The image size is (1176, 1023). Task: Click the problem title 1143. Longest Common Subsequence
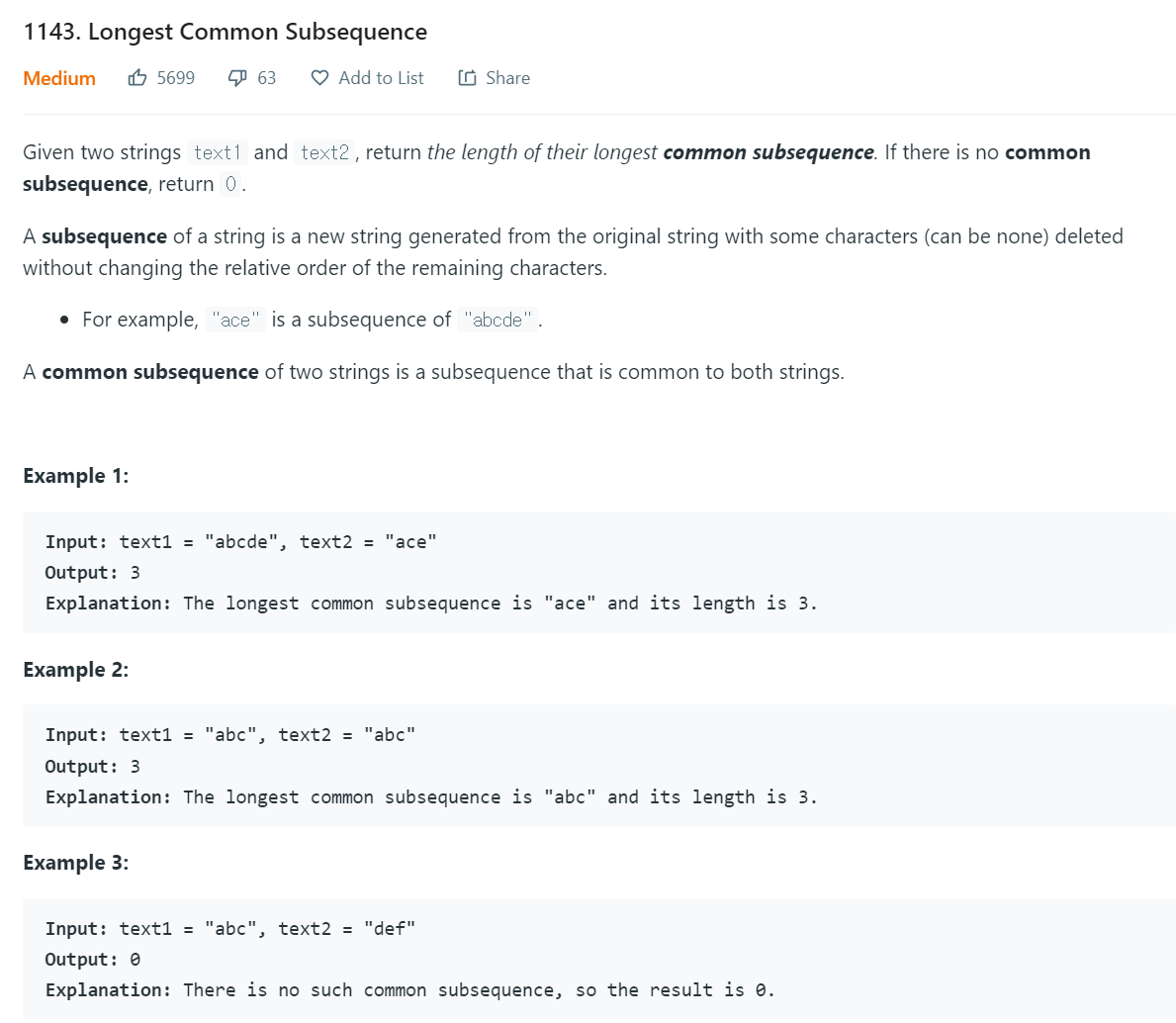pos(225,31)
